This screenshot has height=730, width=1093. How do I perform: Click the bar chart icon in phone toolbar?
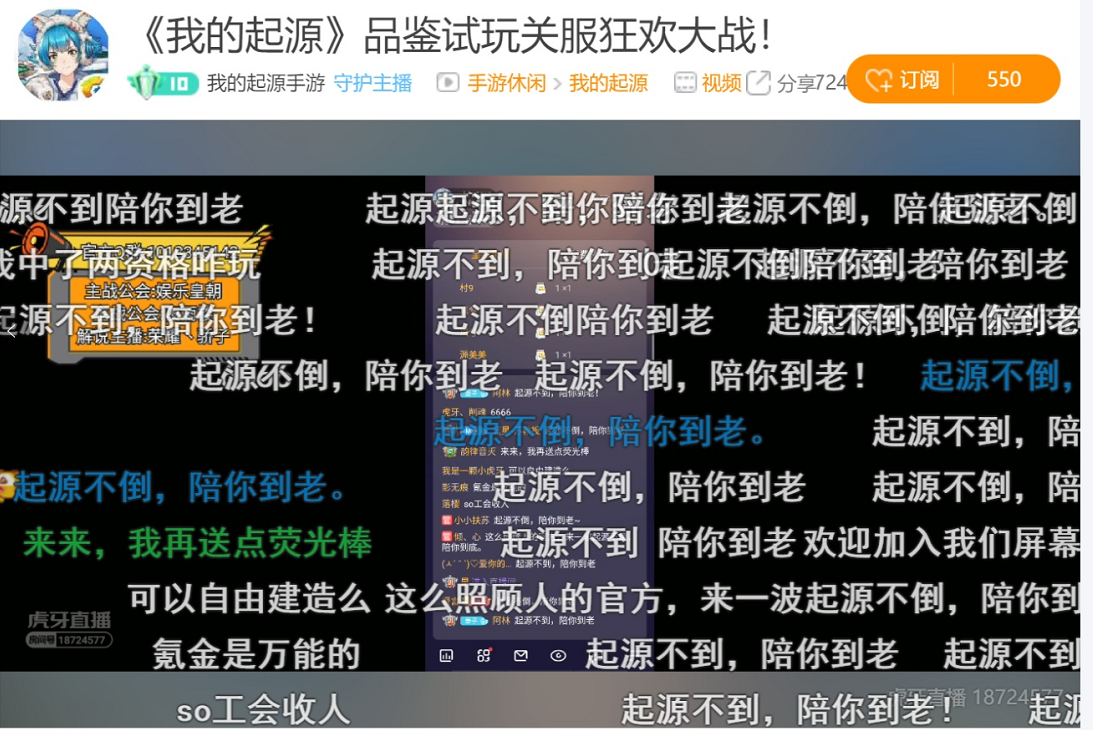pyautogui.click(x=446, y=655)
